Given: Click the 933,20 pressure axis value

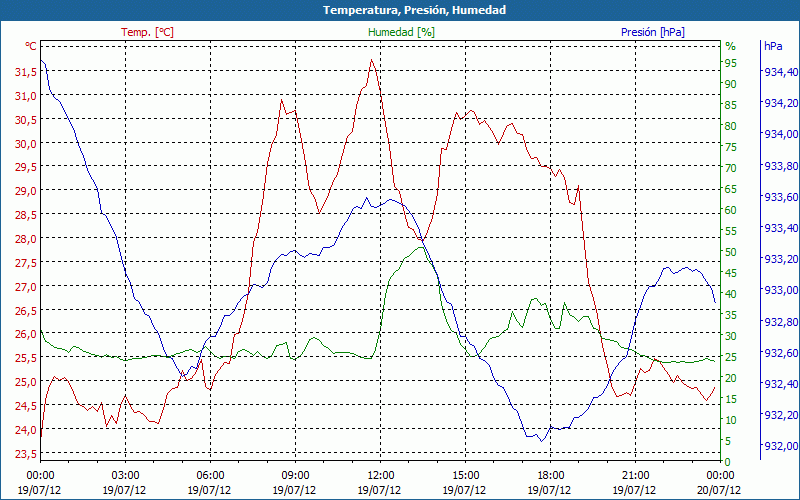Looking at the screenshot, I should tap(781, 259).
